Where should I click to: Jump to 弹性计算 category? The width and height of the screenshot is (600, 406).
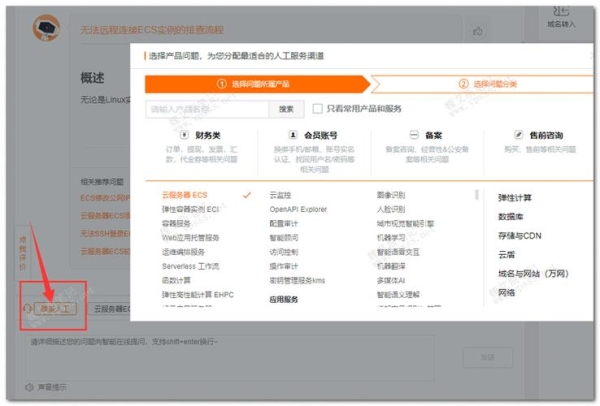515,198
